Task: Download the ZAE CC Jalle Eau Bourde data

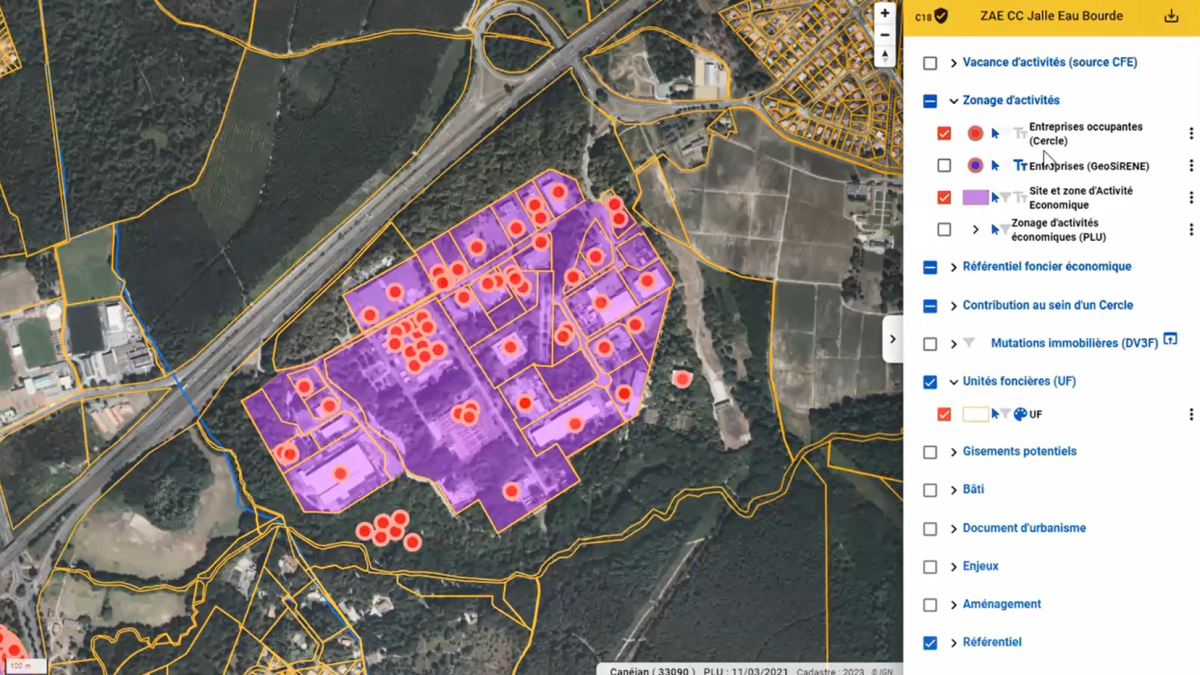Action: (1171, 16)
